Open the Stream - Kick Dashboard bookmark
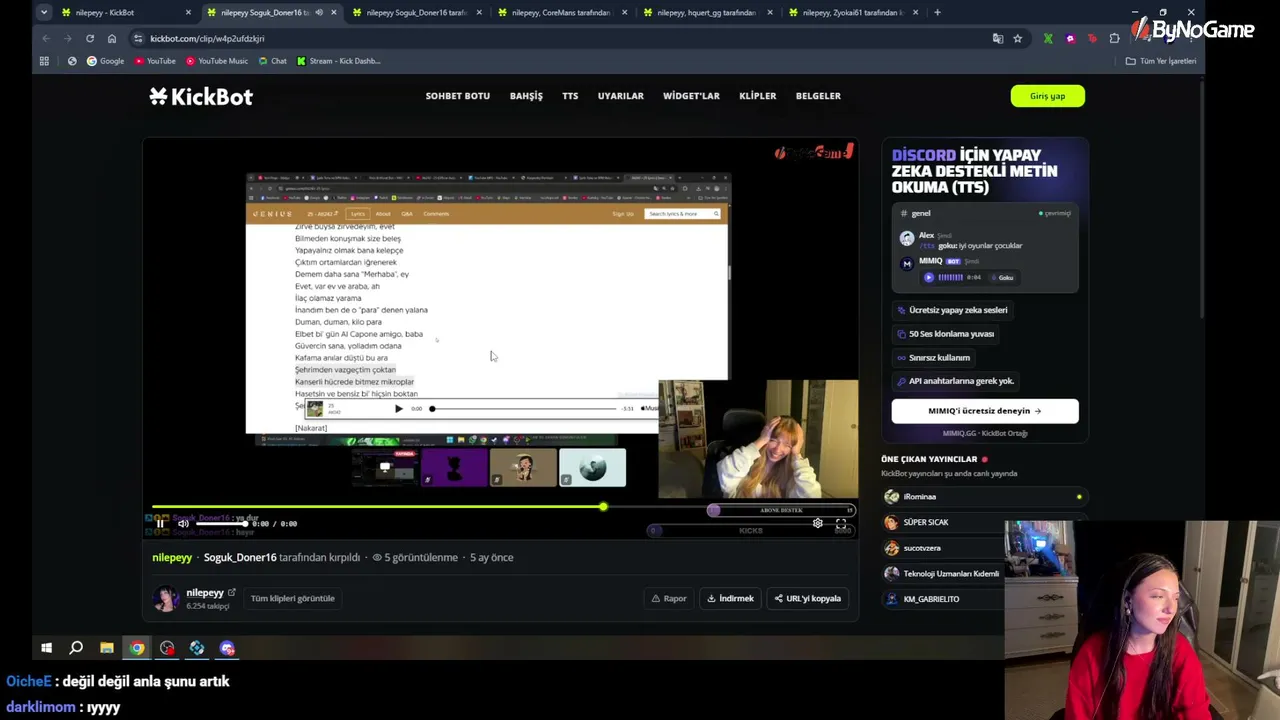Image resolution: width=1280 pixels, height=720 pixels. (x=338, y=61)
